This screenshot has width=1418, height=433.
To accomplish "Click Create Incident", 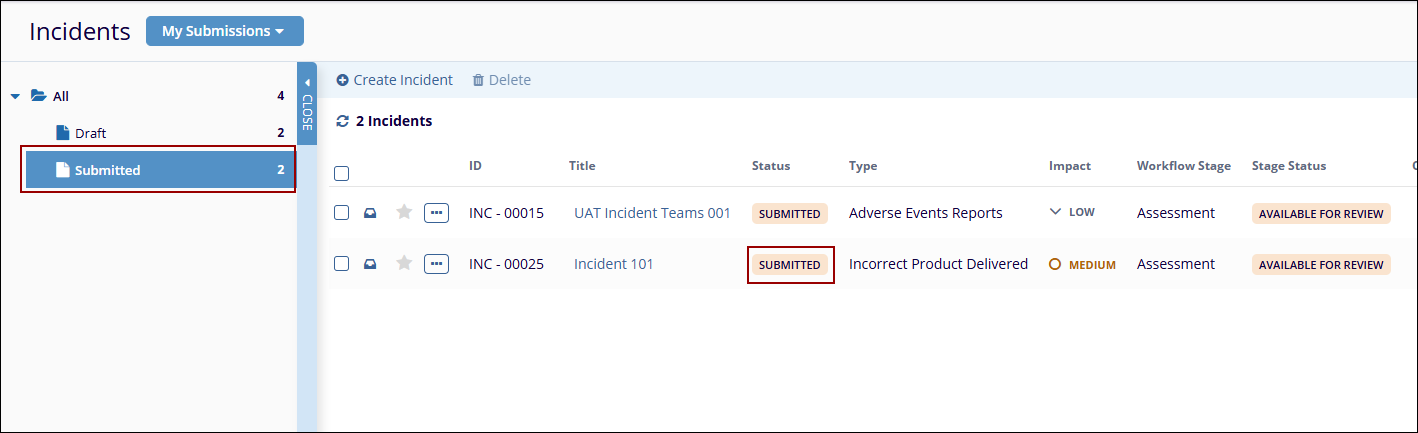I will [x=394, y=80].
